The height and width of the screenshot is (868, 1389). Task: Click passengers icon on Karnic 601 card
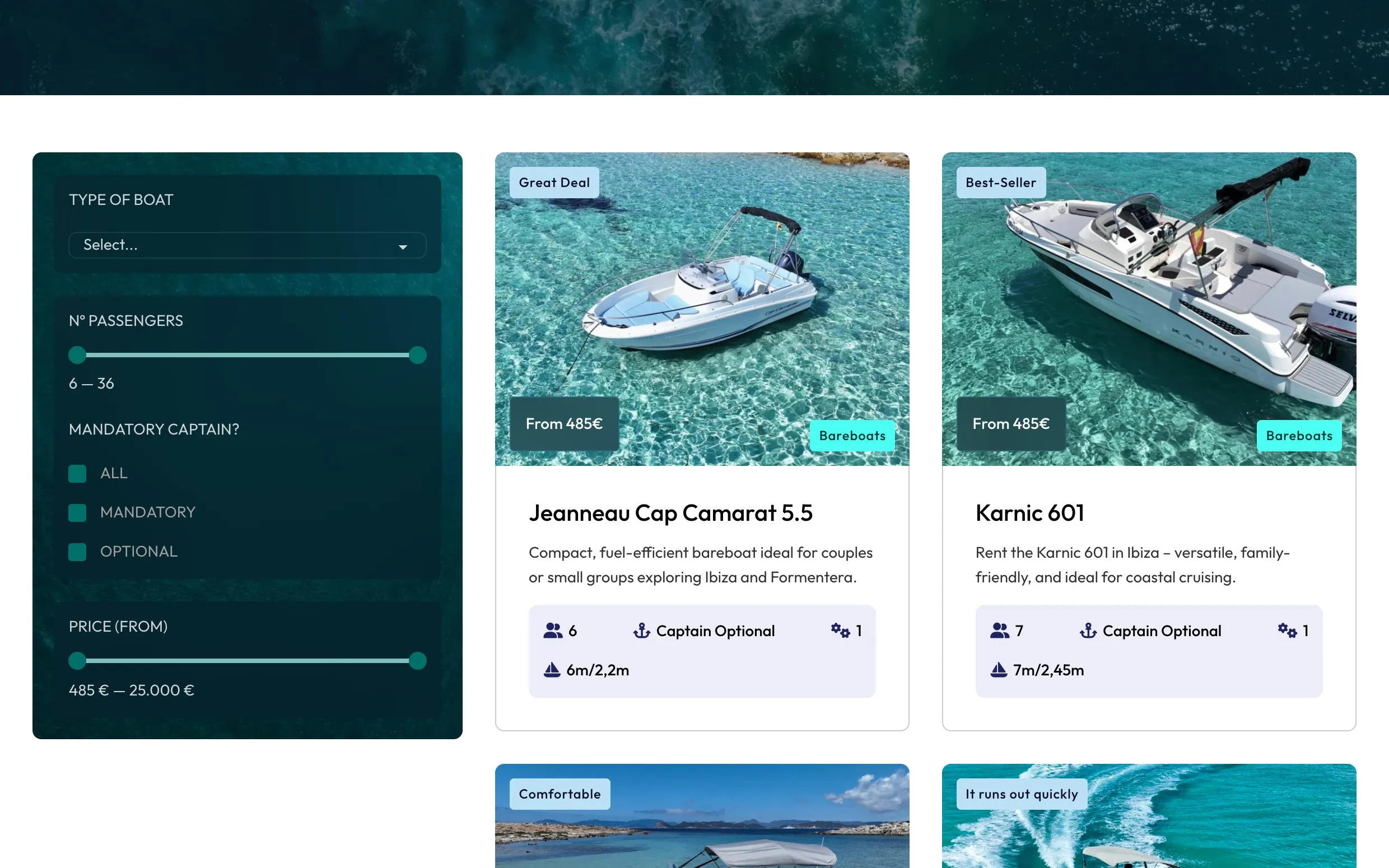[999, 631]
